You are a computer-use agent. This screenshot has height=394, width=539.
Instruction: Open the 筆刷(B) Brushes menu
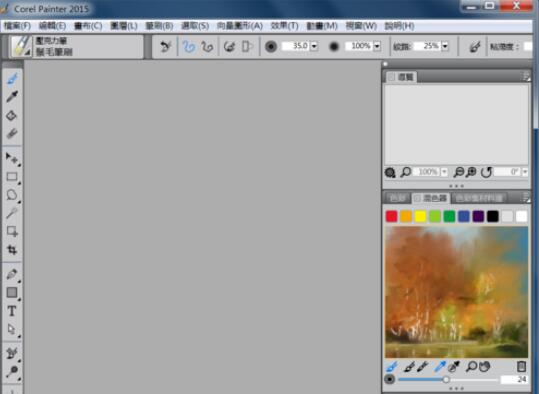click(x=159, y=26)
